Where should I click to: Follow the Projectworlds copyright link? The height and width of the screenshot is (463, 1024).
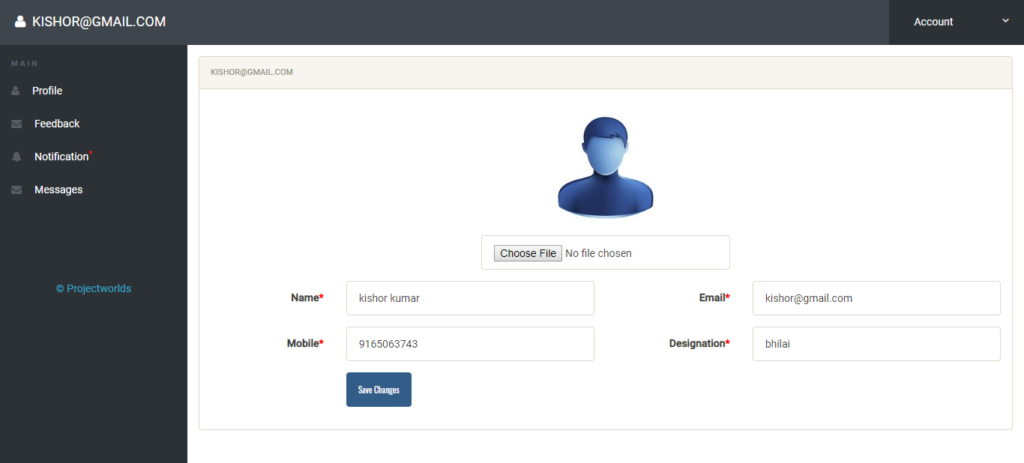point(93,289)
